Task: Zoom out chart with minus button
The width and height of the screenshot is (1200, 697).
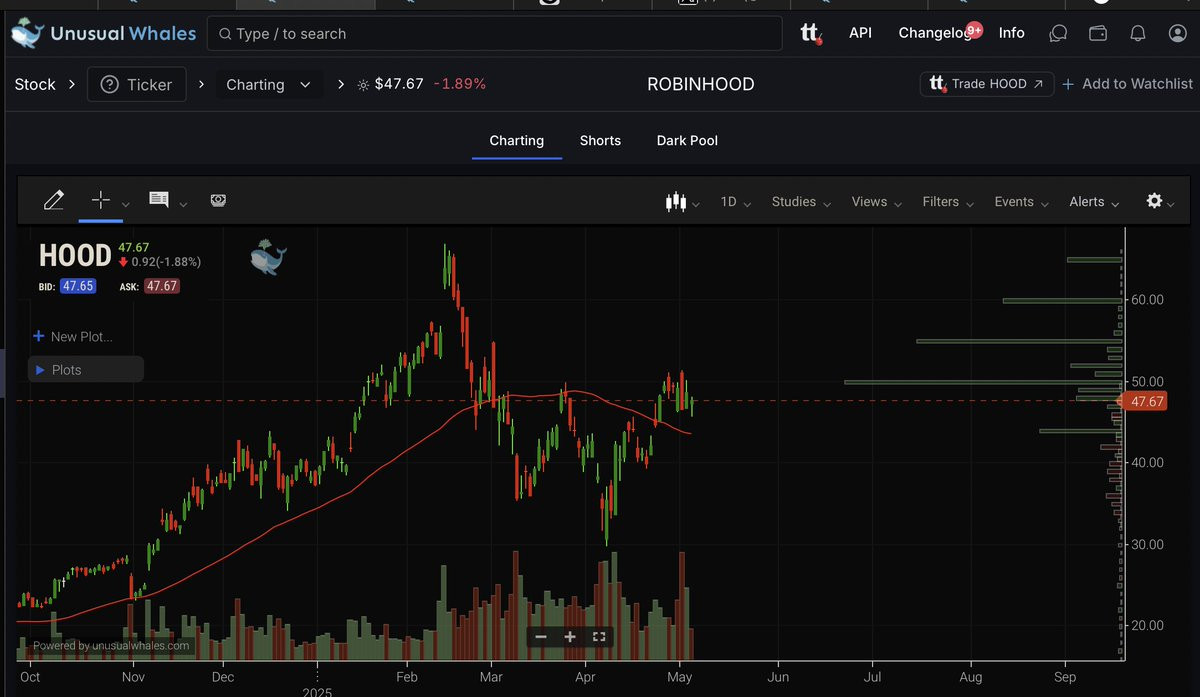Action: tap(541, 637)
